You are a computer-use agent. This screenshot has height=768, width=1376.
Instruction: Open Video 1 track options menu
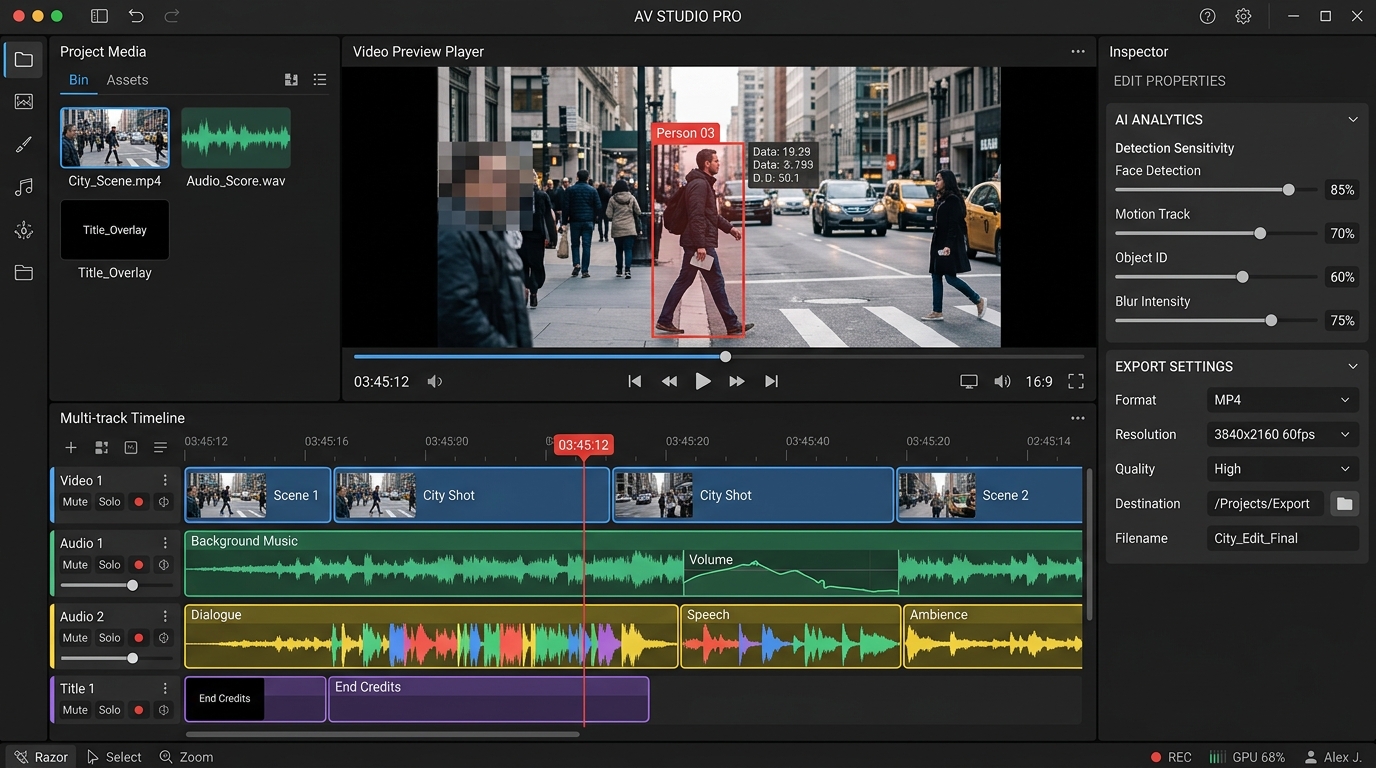(165, 481)
